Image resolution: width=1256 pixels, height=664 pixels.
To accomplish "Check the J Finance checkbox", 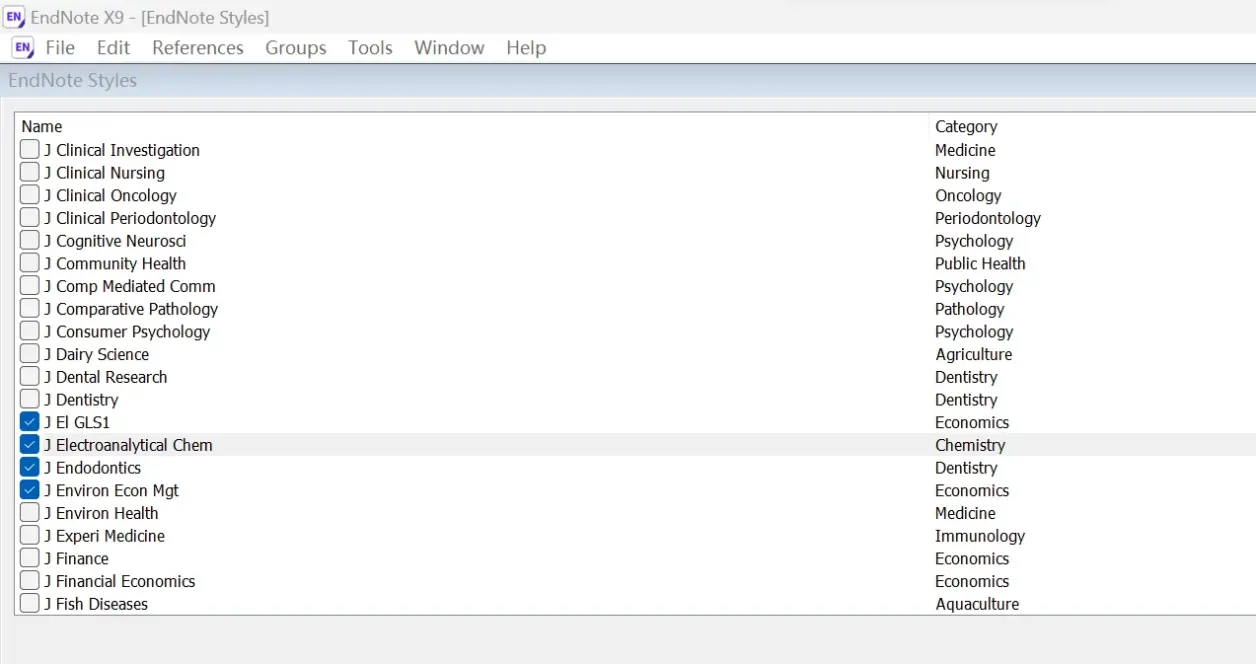I will (x=30, y=558).
